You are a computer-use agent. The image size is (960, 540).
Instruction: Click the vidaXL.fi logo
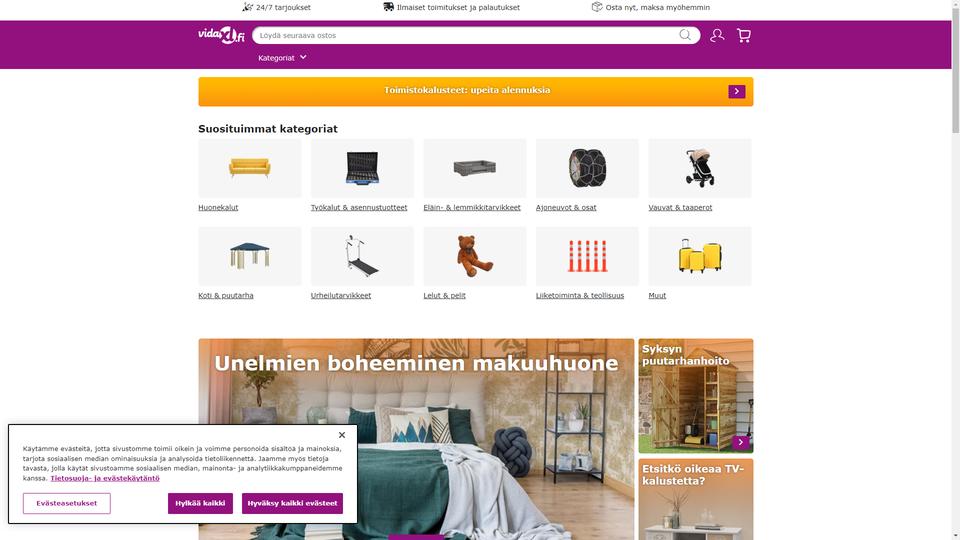coord(222,36)
